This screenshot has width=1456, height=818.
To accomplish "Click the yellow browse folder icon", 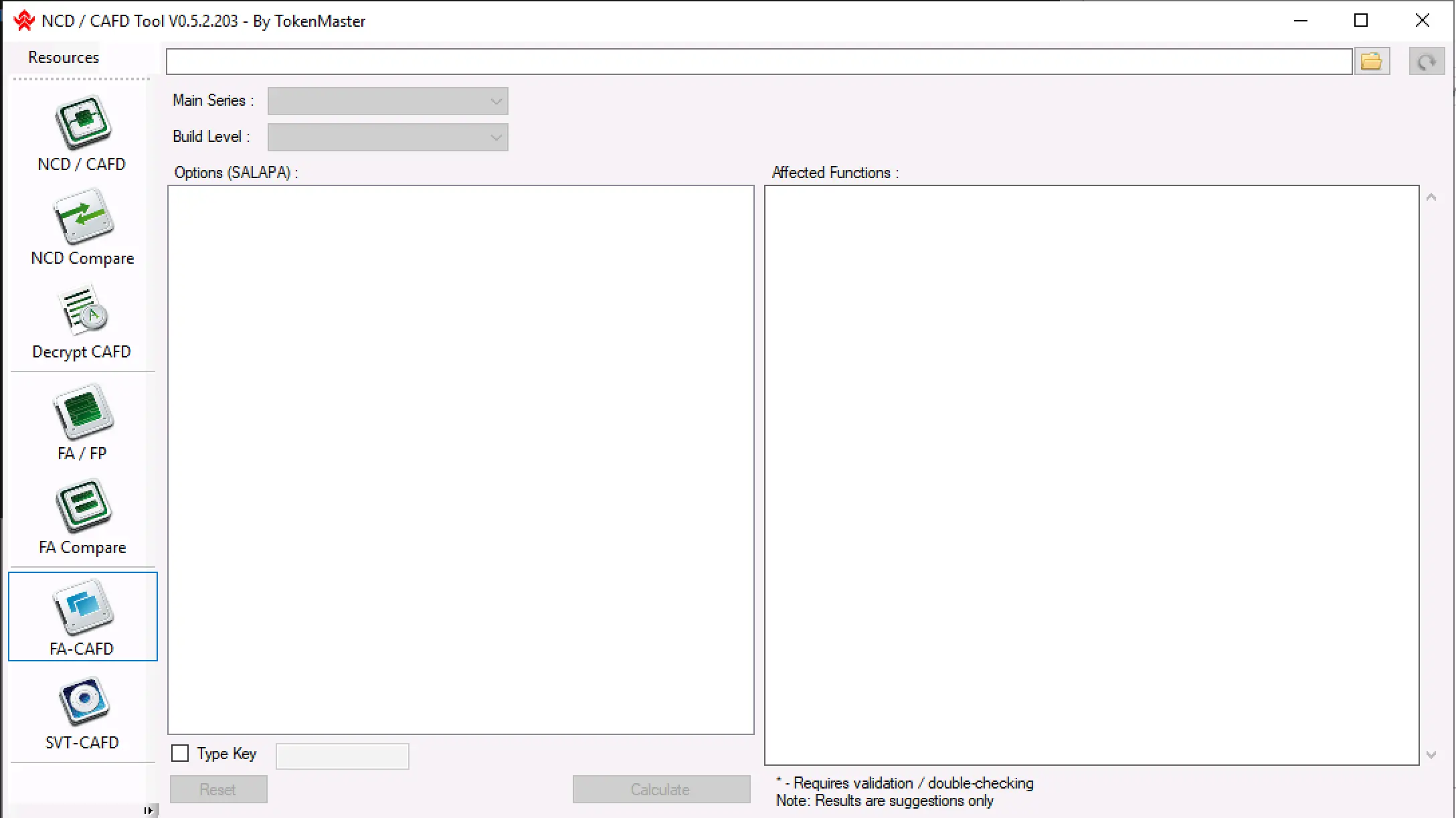I will (x=1372, y=62).
